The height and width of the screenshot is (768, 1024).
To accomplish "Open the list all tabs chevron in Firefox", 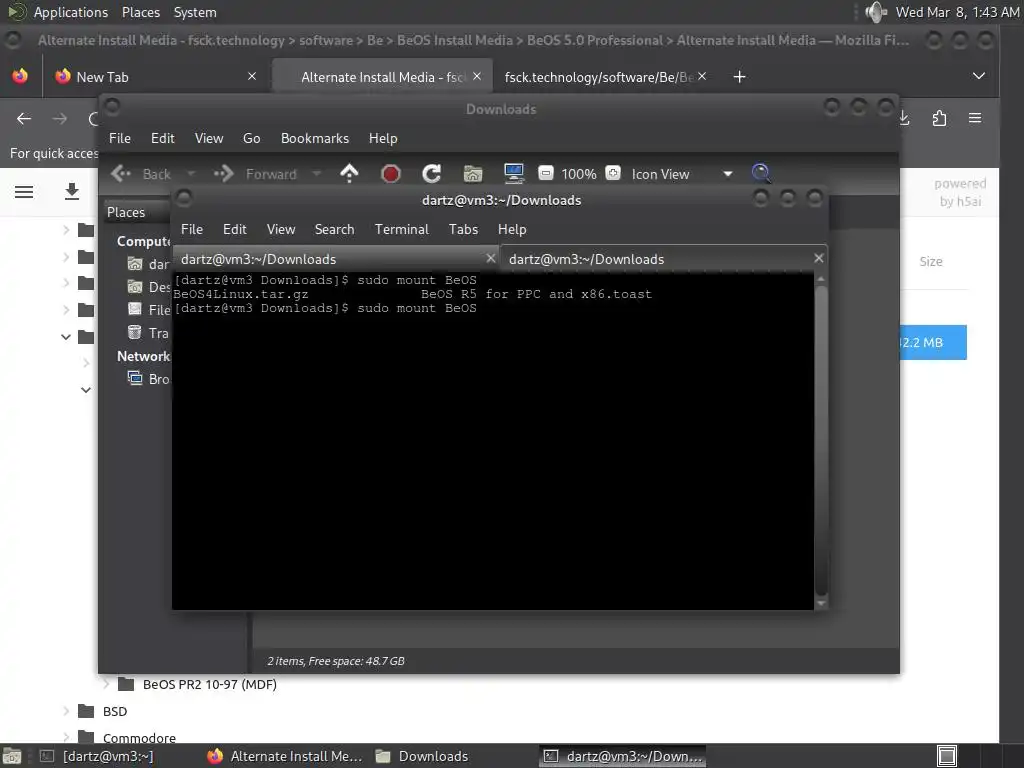I will (978, 76).
